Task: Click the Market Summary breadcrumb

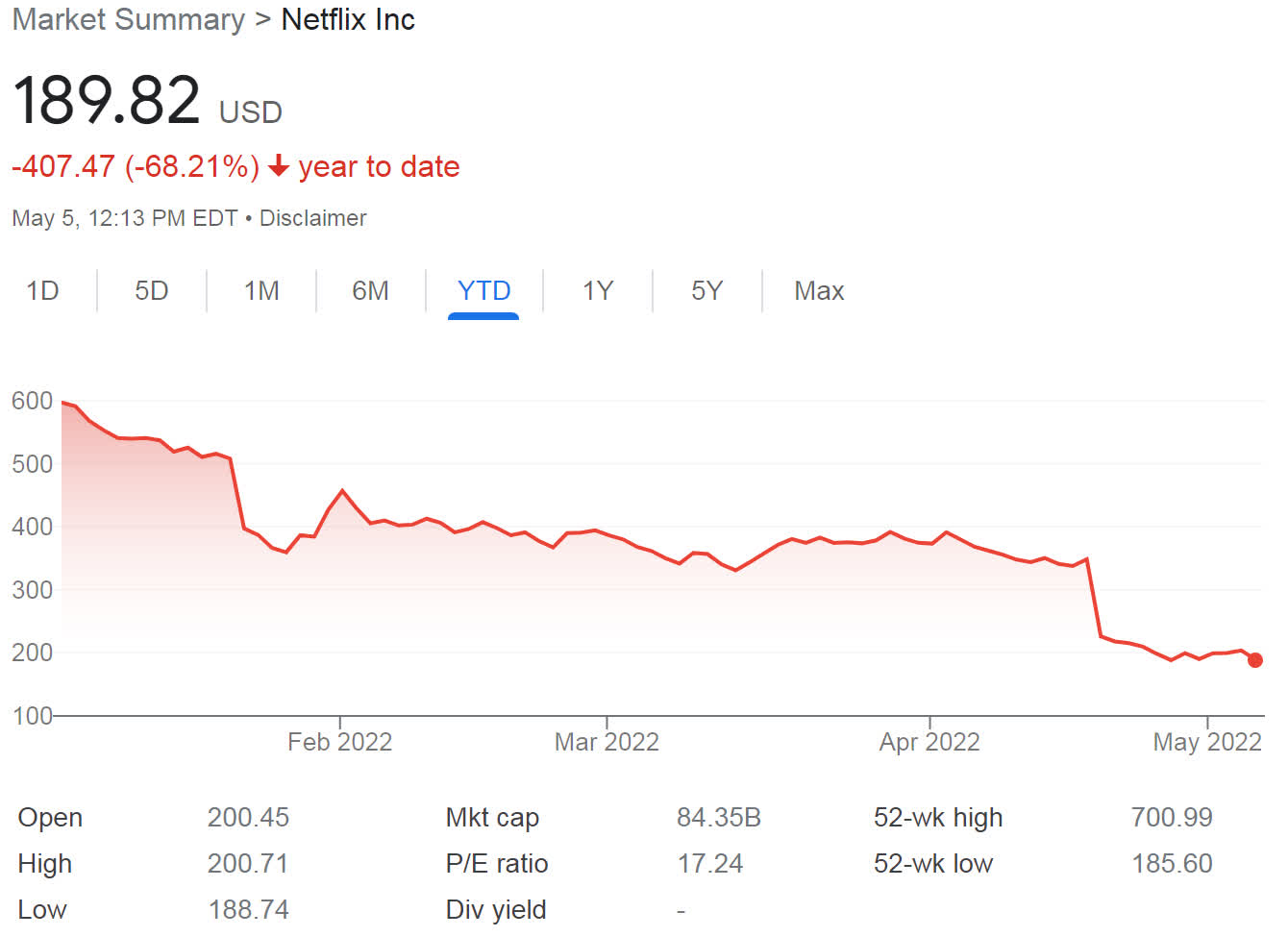Action: pyautogui.click(x=129, y=19)
